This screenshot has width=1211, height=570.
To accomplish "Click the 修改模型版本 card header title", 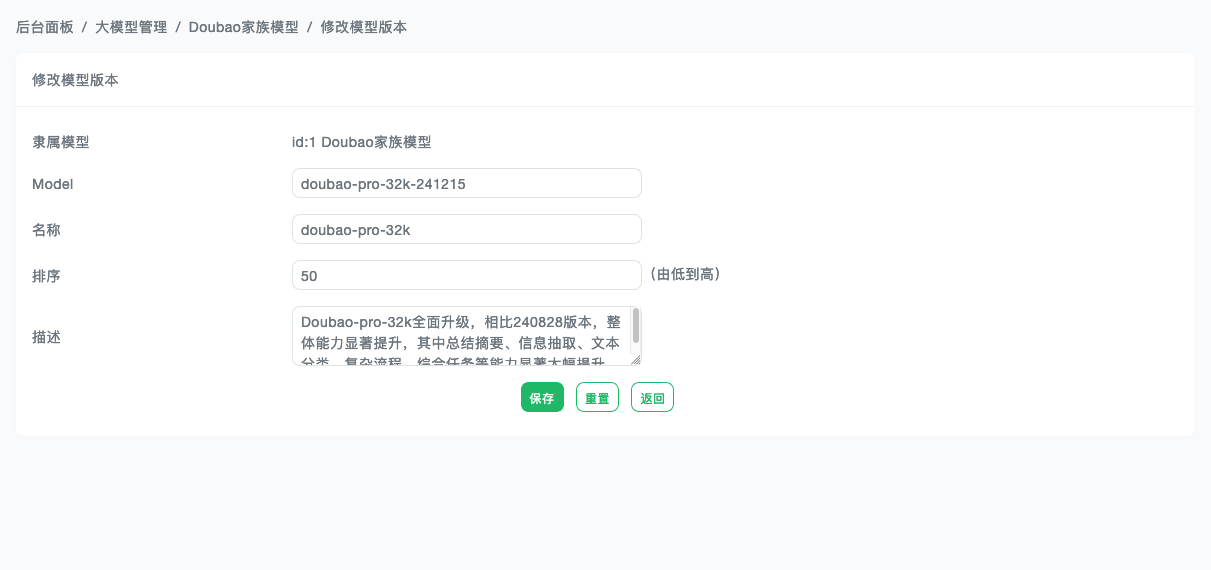I will pos(75,80).
